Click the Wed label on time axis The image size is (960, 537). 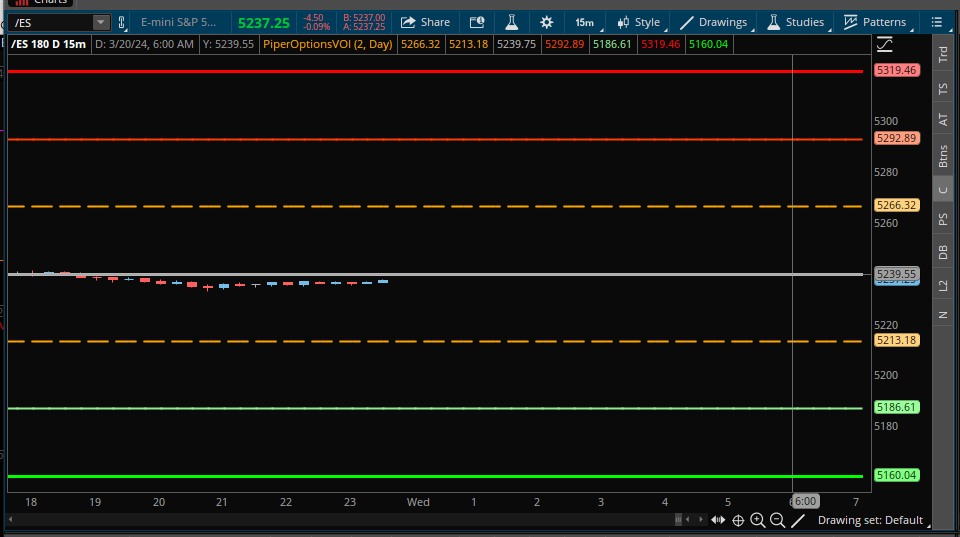pos(419,502)
